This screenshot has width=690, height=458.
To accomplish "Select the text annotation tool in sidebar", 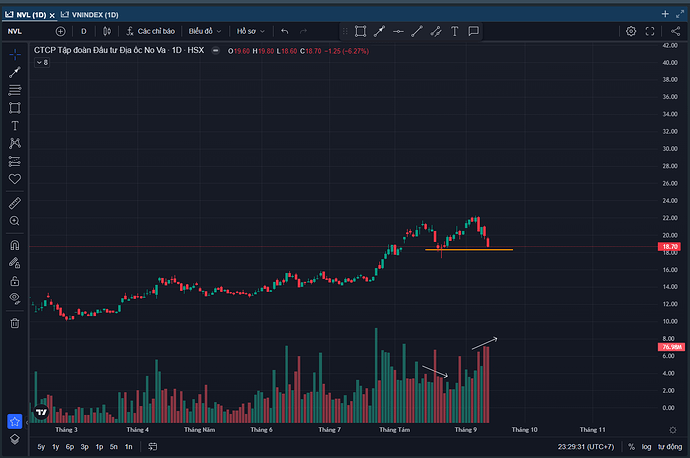I will pyautogui.click(x=15, y=126).
